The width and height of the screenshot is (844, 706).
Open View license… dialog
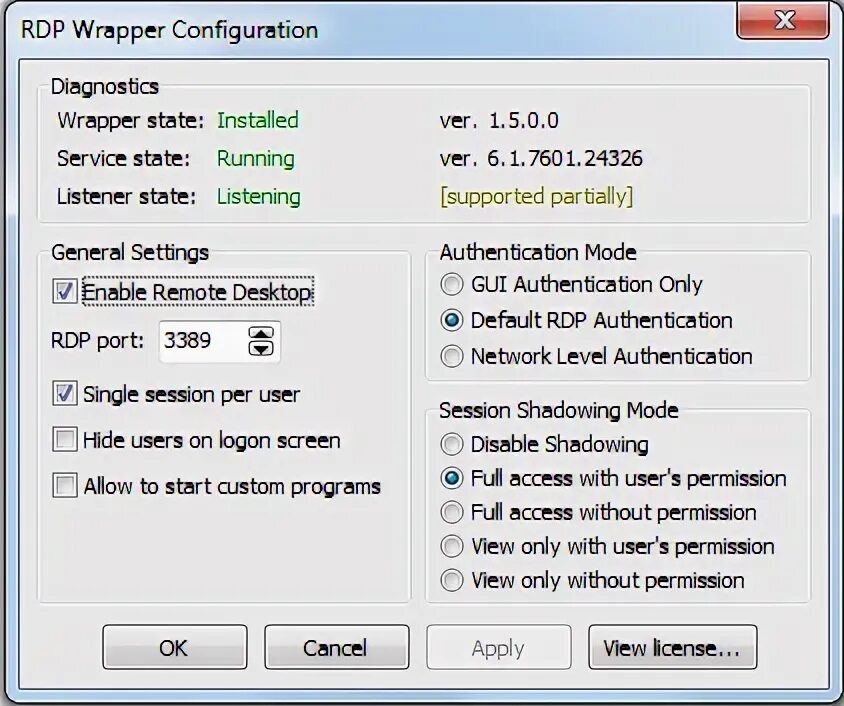point(672,647)
